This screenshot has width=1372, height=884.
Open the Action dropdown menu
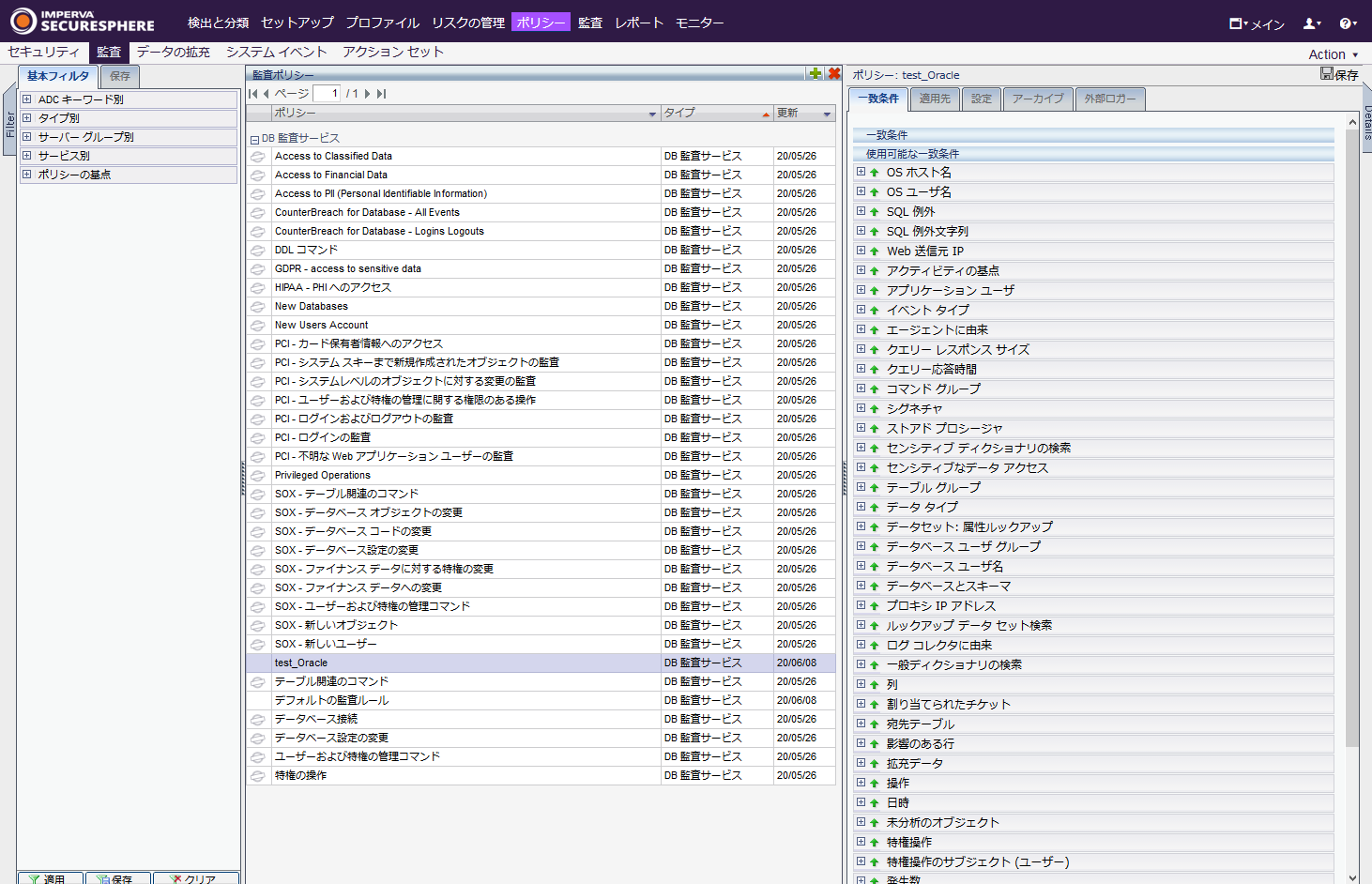1334,54
